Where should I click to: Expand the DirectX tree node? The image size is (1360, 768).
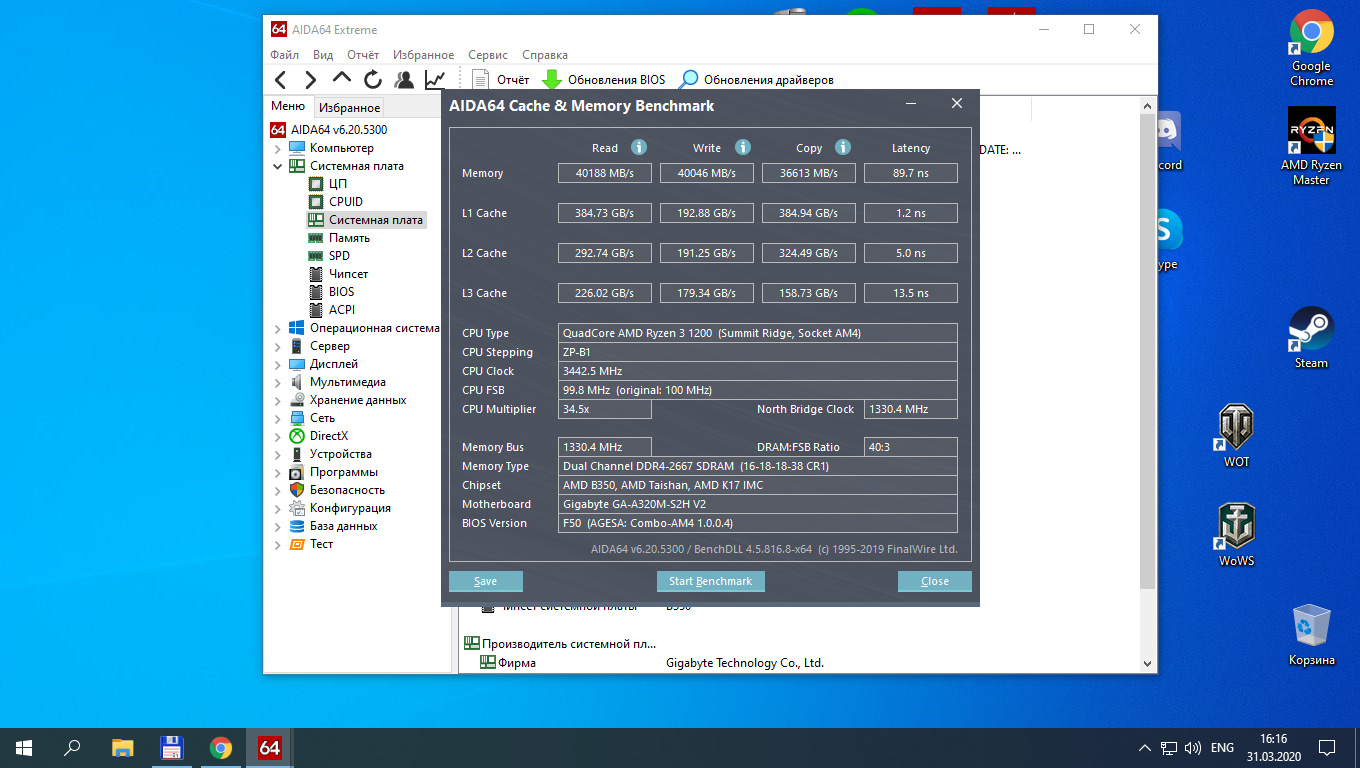click(278, 436)
